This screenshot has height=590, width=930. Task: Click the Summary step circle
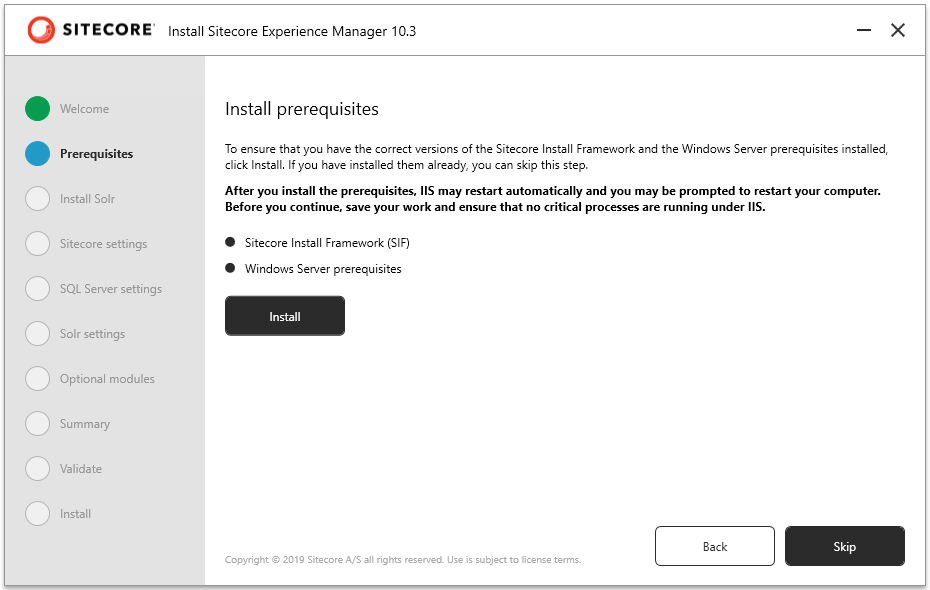pyautogui.click(x=37, y=424)
